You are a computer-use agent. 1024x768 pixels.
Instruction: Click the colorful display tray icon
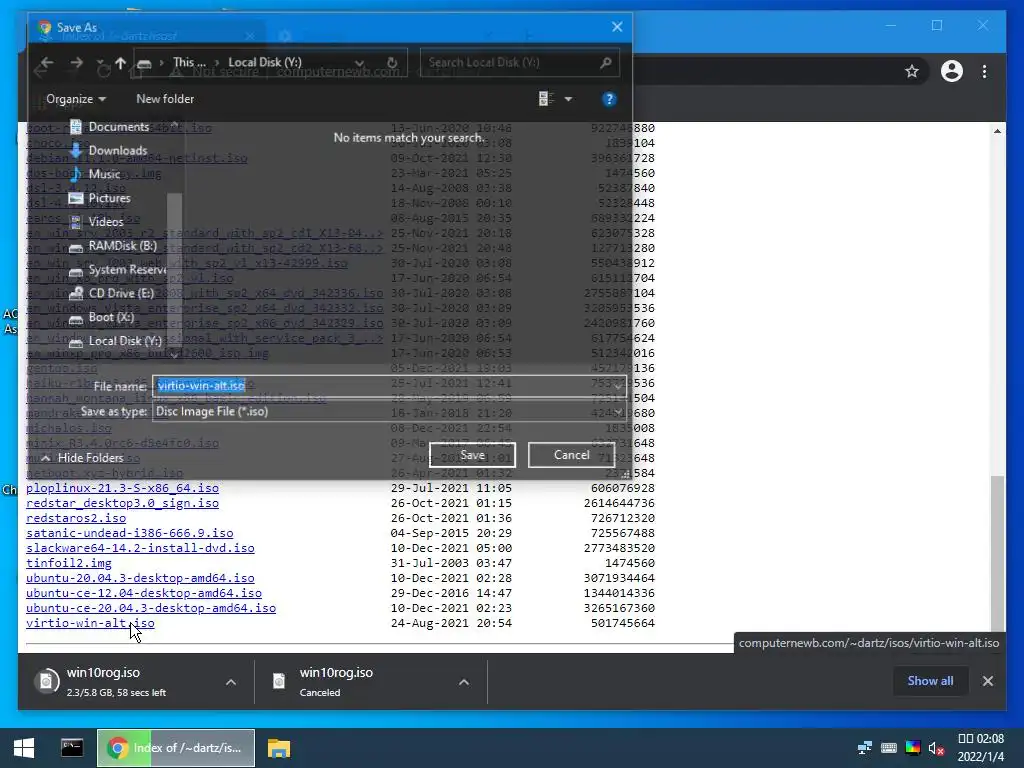[x=913, y=748]
